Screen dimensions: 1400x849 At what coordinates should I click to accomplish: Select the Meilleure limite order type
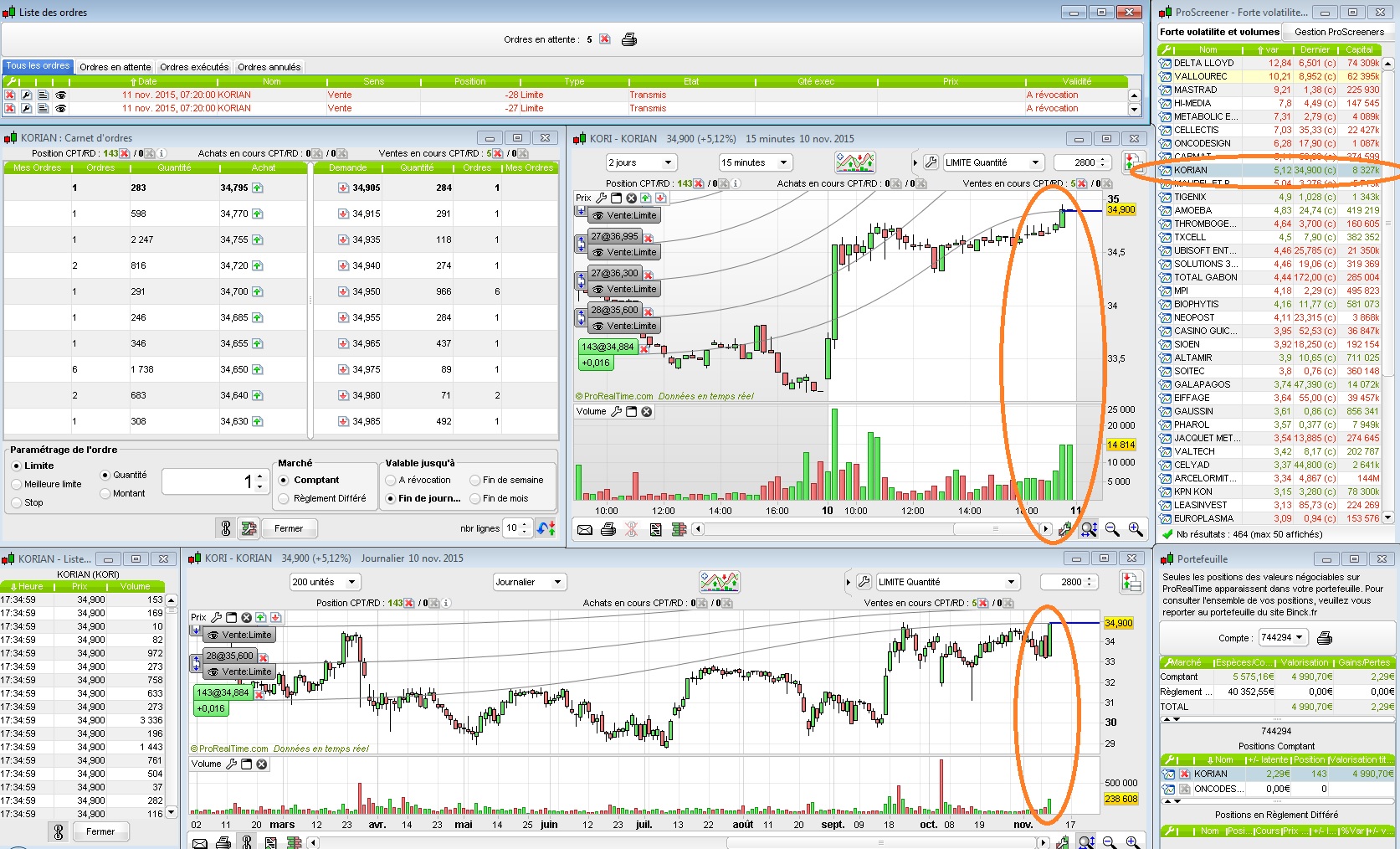tap(47, 484)
